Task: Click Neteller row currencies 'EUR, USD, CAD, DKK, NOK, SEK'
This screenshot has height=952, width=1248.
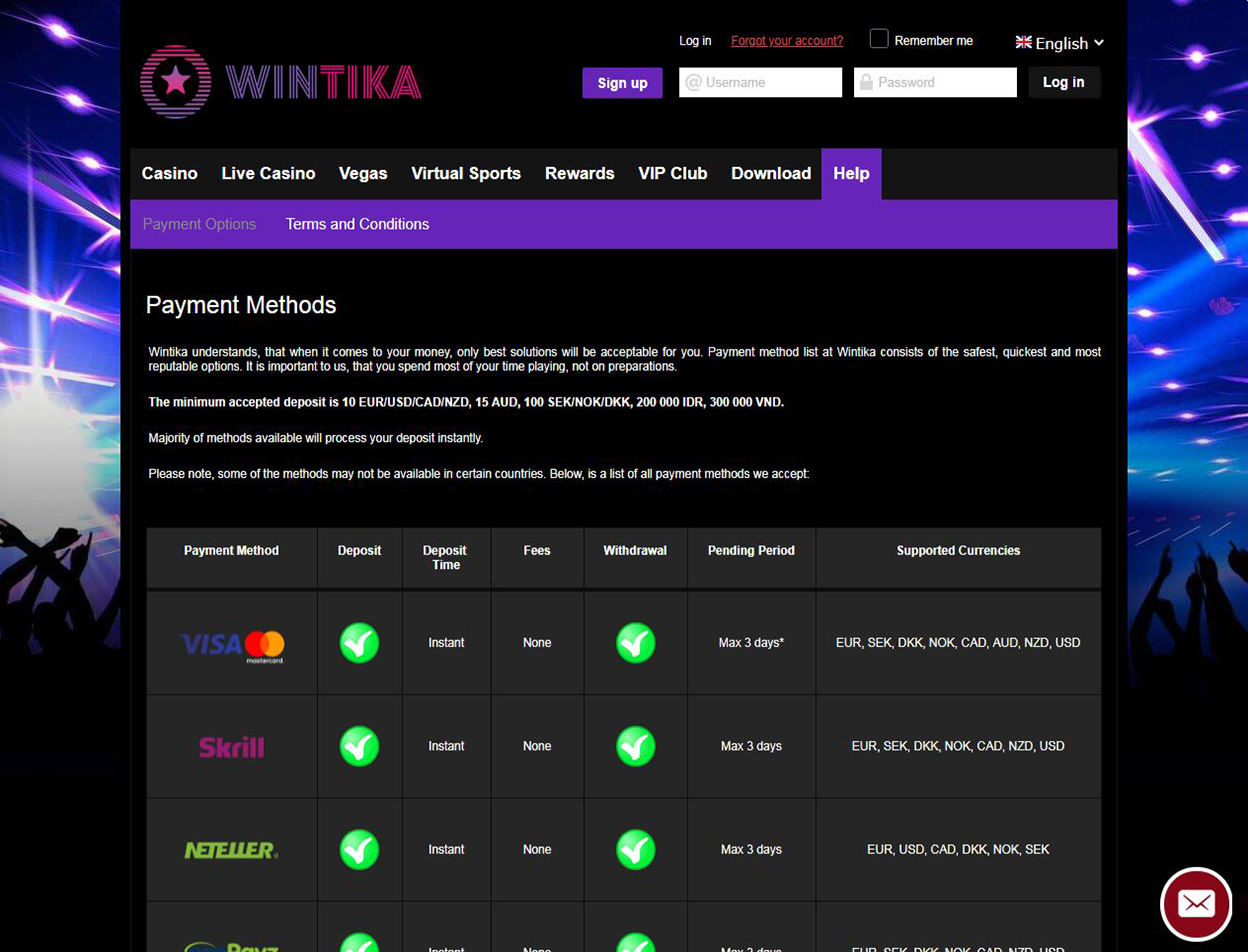Action: click(958, 849)
